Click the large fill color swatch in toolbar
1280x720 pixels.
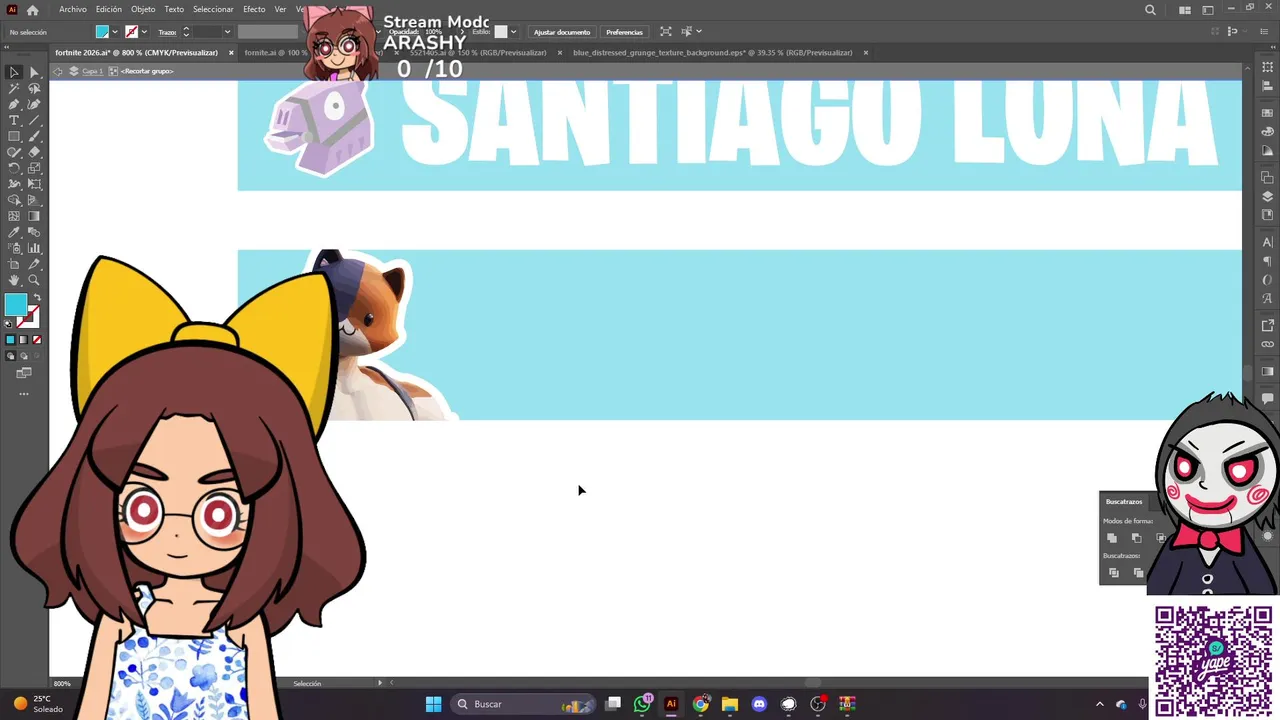(15, 305)
